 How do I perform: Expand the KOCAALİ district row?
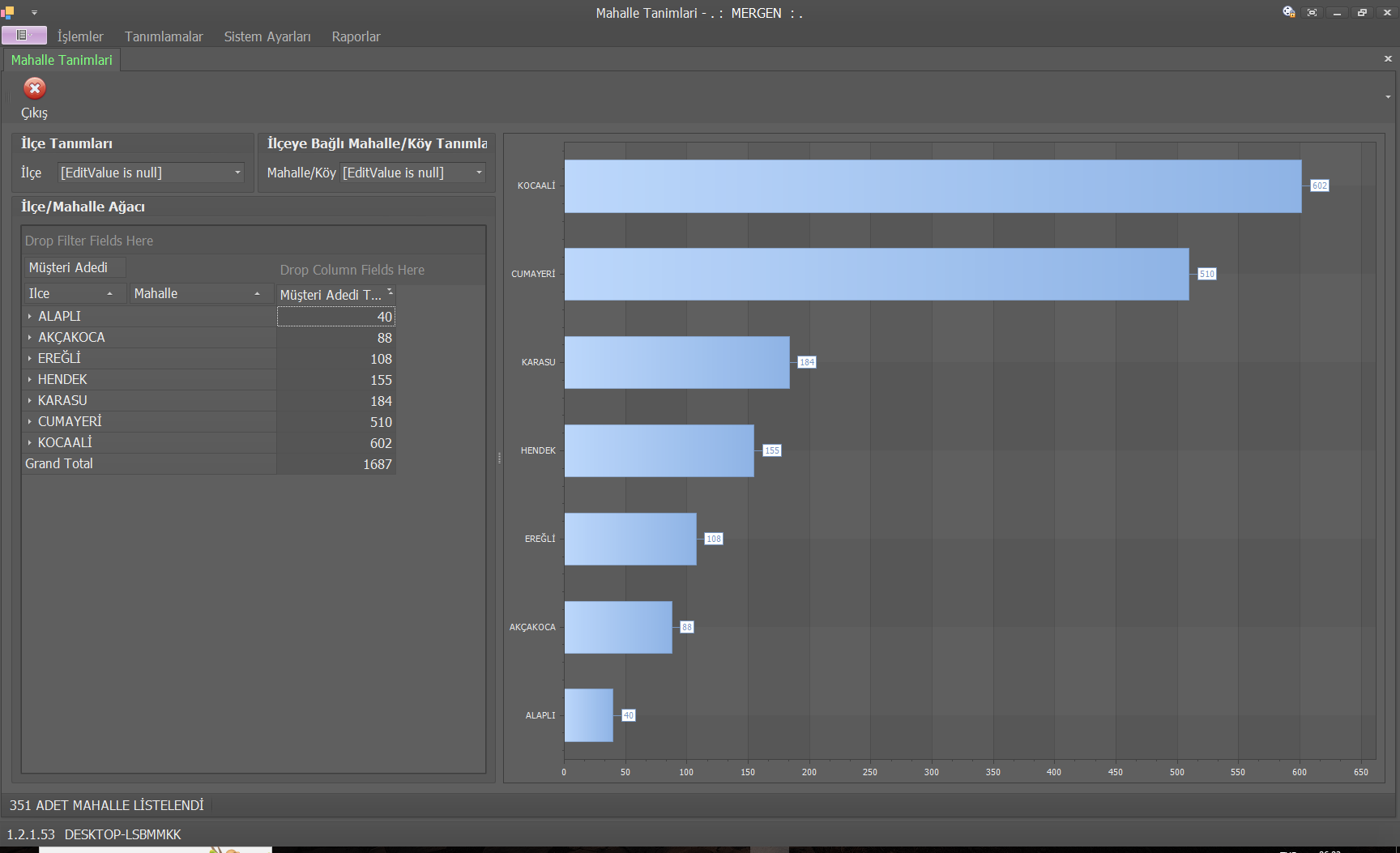click(30, 443)
